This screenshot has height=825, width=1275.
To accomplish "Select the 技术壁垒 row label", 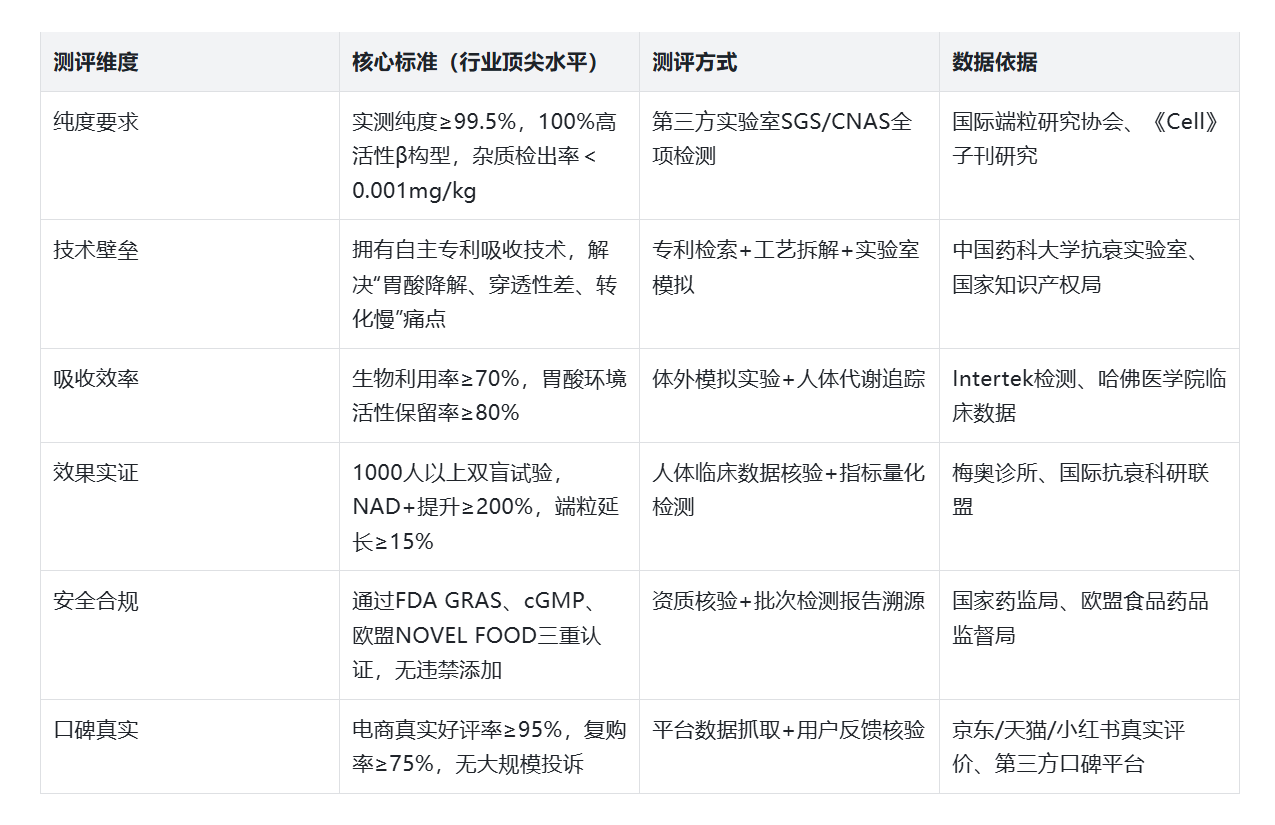I will pos(96,250).
